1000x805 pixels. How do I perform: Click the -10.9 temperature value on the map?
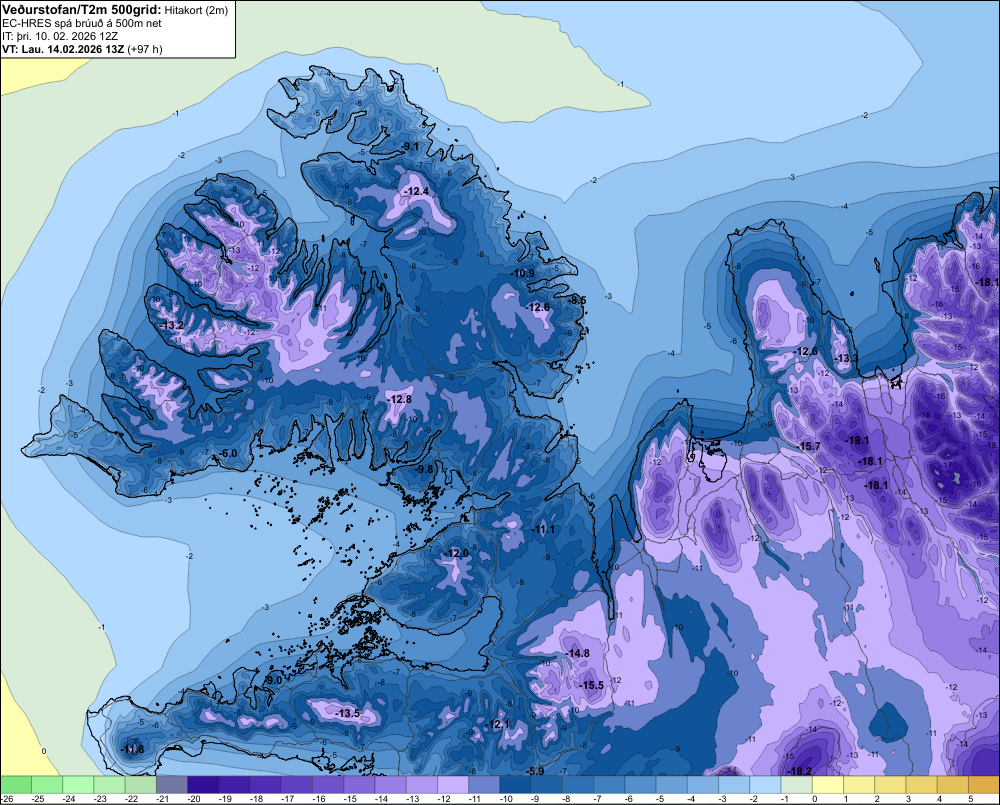tap(523, 273)
